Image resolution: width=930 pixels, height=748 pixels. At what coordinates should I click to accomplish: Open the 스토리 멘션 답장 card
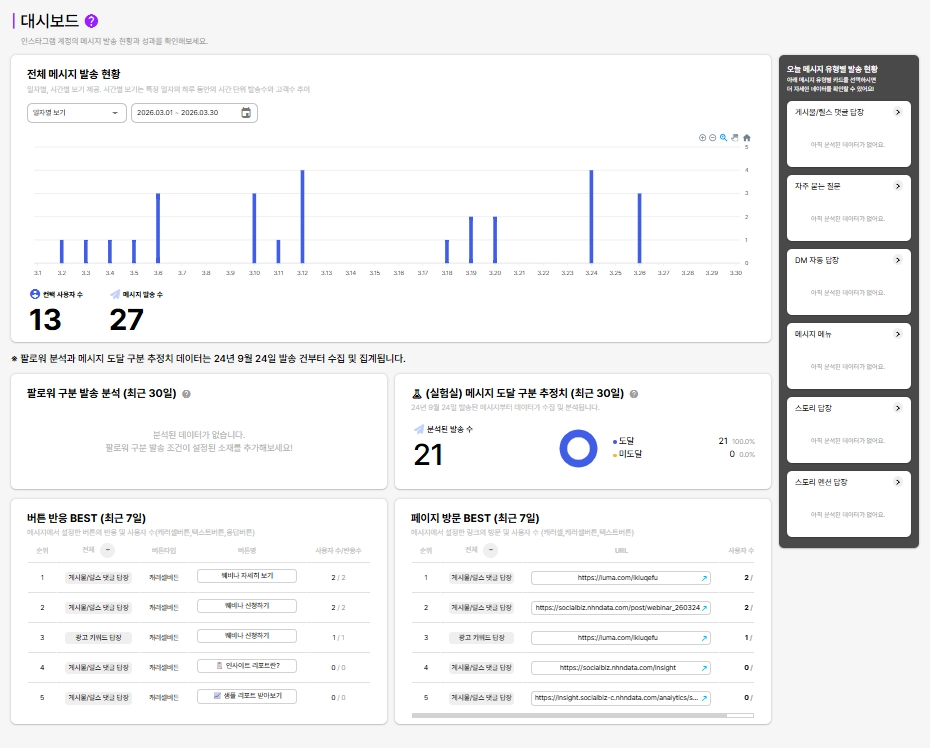click(848, 504)
